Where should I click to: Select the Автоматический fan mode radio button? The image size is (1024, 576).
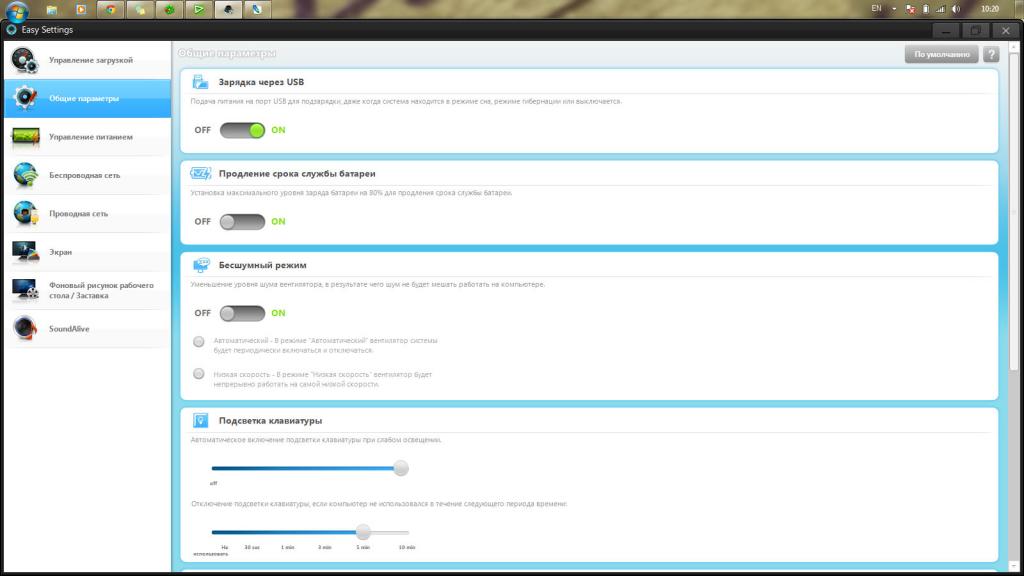199,342
